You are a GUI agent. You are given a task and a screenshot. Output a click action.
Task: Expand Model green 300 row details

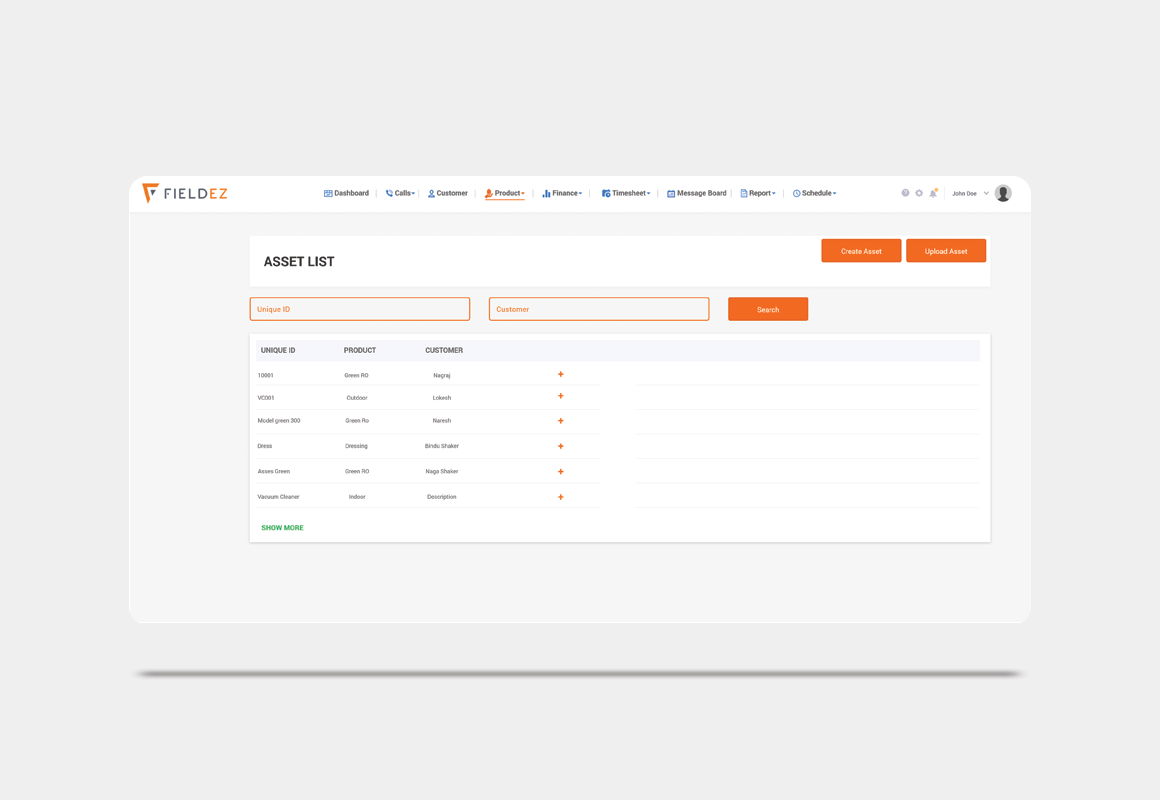[561, 421]
